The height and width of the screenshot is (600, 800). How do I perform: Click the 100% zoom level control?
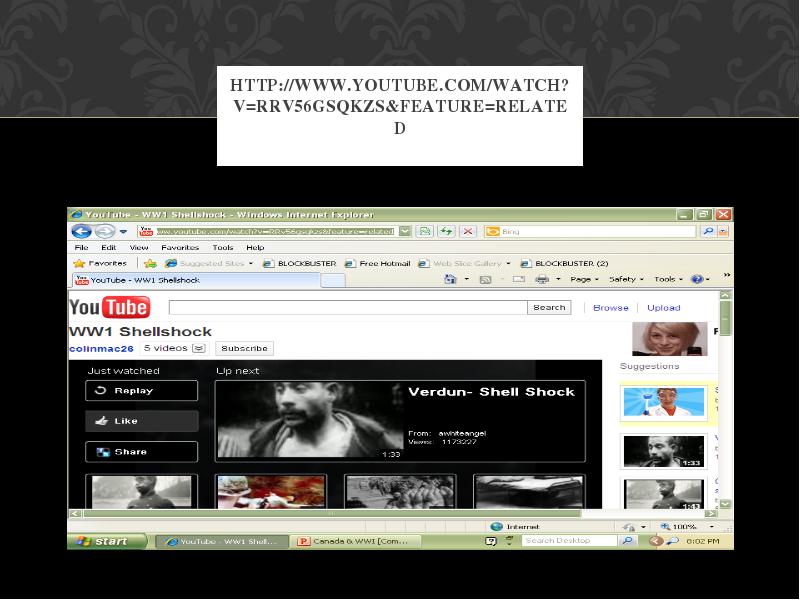[x=687, y=527]
